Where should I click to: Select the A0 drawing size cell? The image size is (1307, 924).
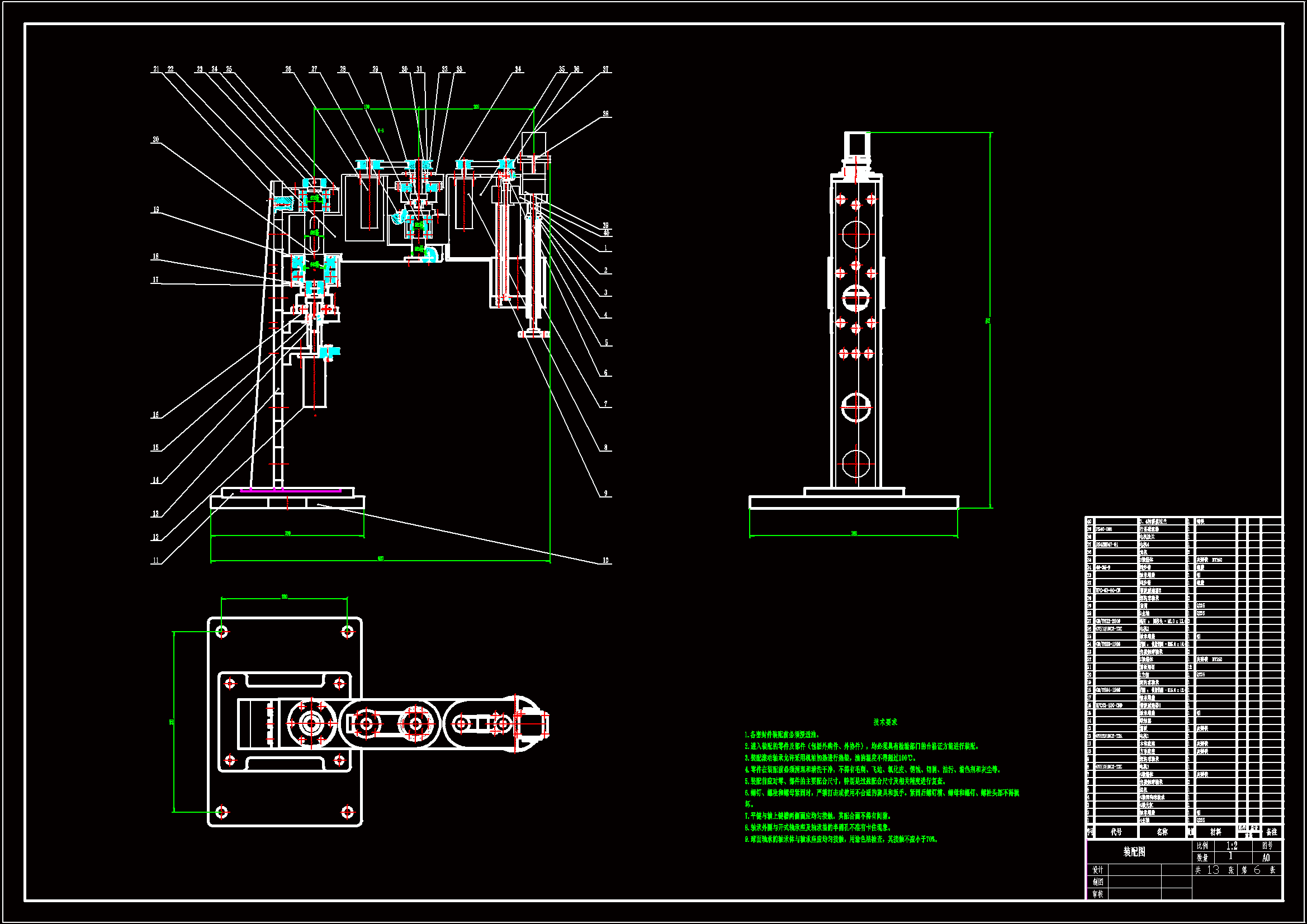(1266, 857)
